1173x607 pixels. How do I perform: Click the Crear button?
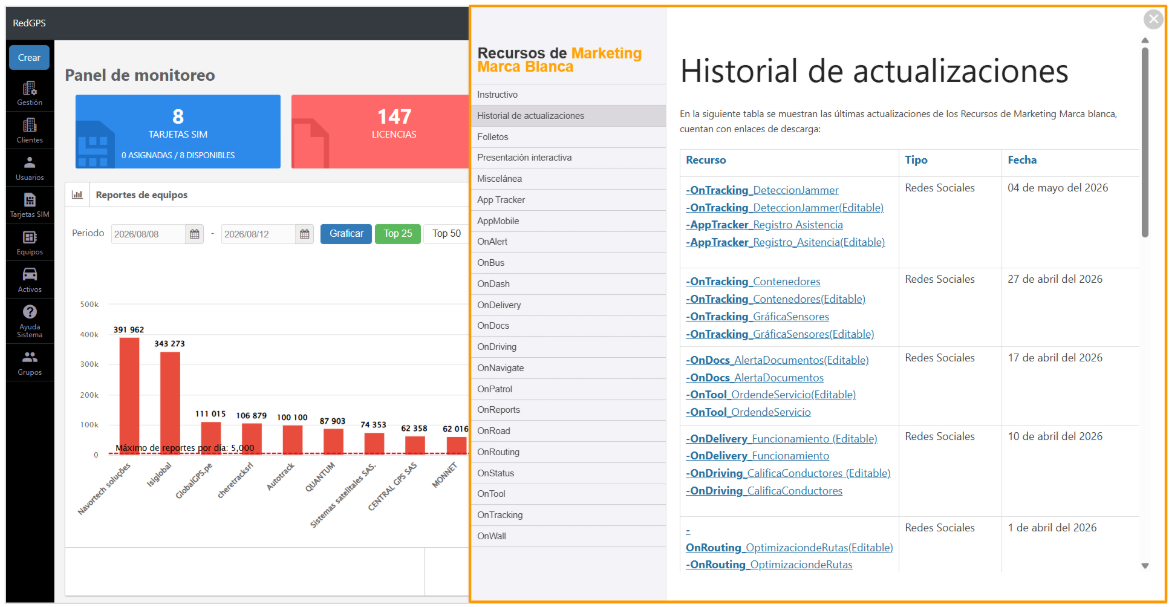click(29, 58)
